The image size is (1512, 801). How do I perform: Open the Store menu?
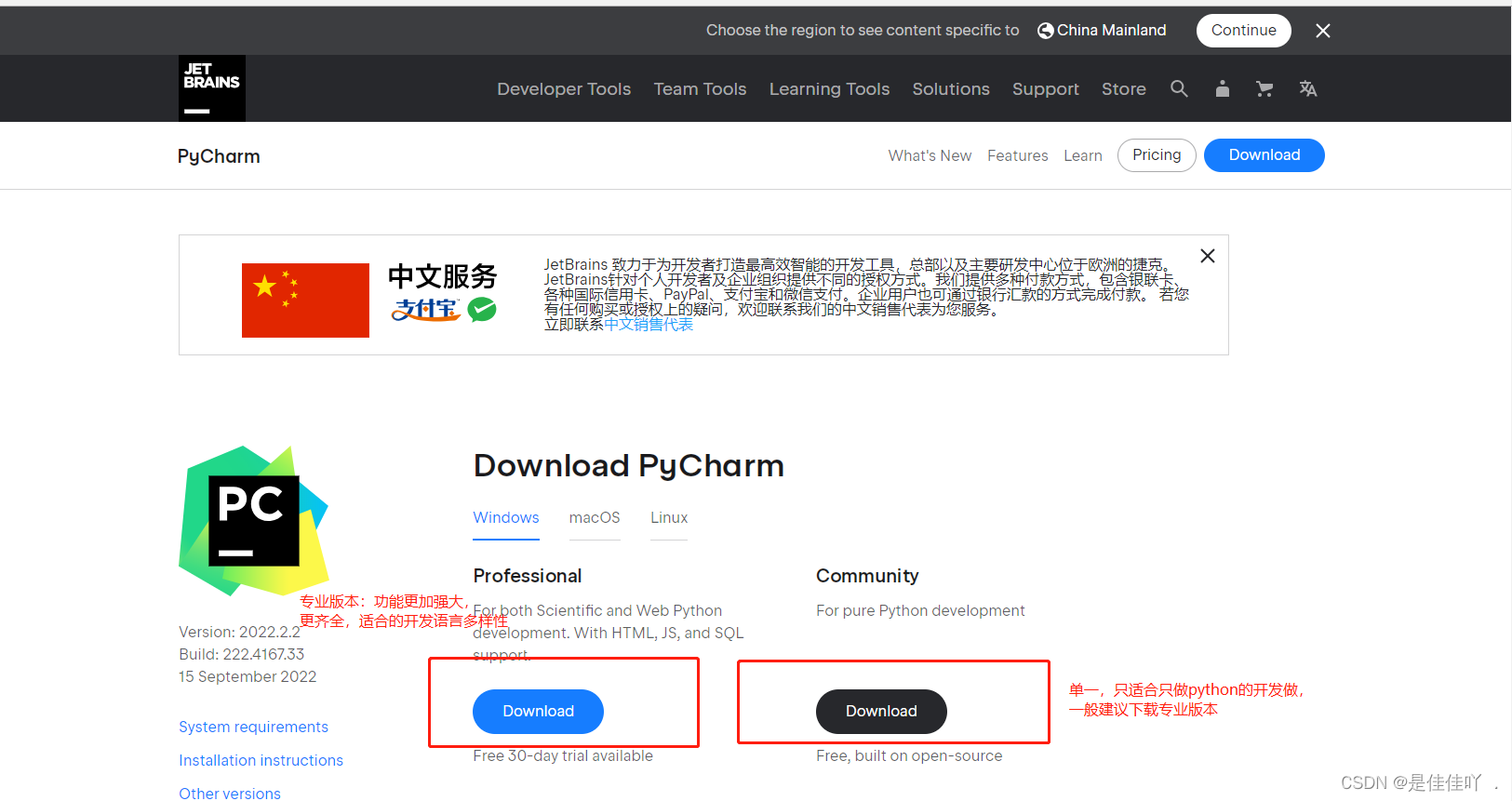point(1124,89)
